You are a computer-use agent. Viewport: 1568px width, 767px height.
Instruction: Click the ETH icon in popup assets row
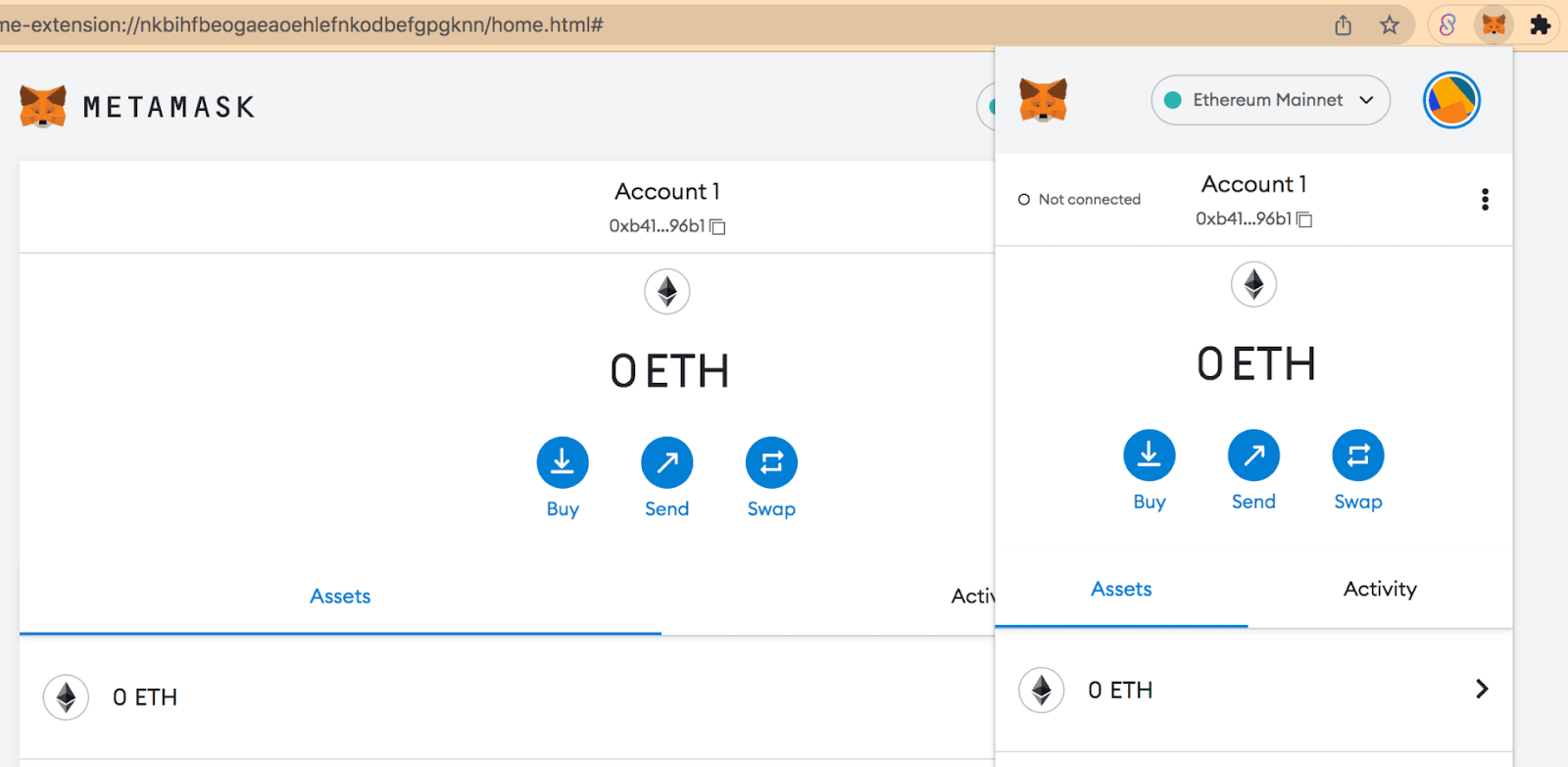pyautogui.click(x=1042, y=691)
